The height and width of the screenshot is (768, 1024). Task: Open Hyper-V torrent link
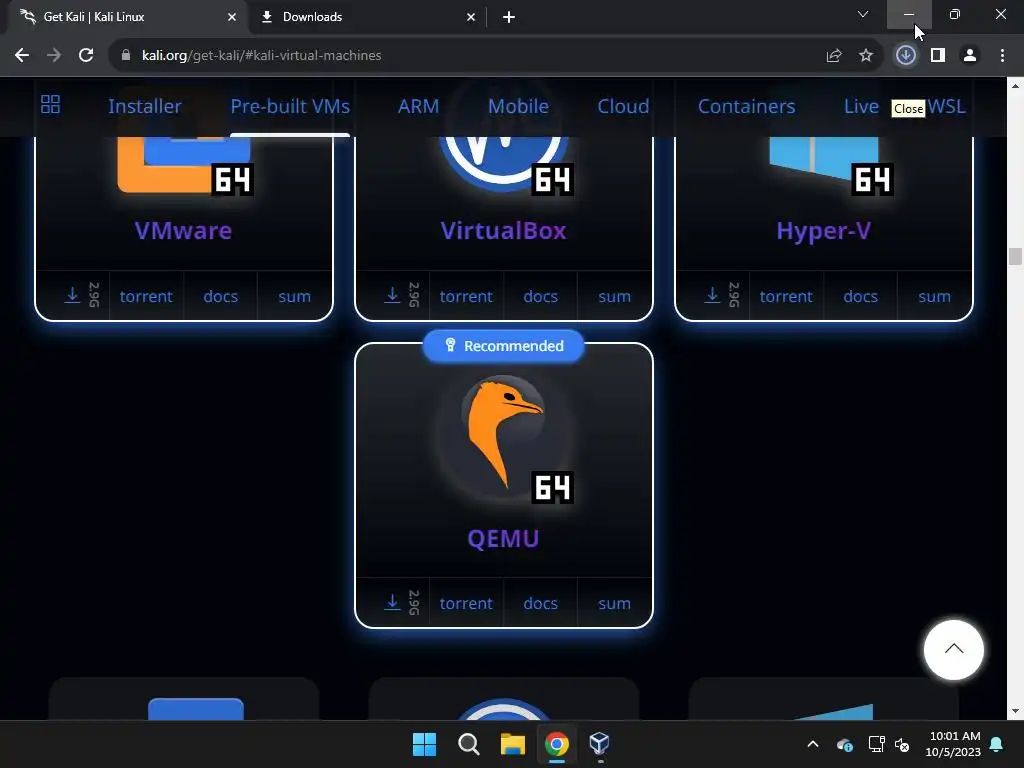[x=786, y=296]
